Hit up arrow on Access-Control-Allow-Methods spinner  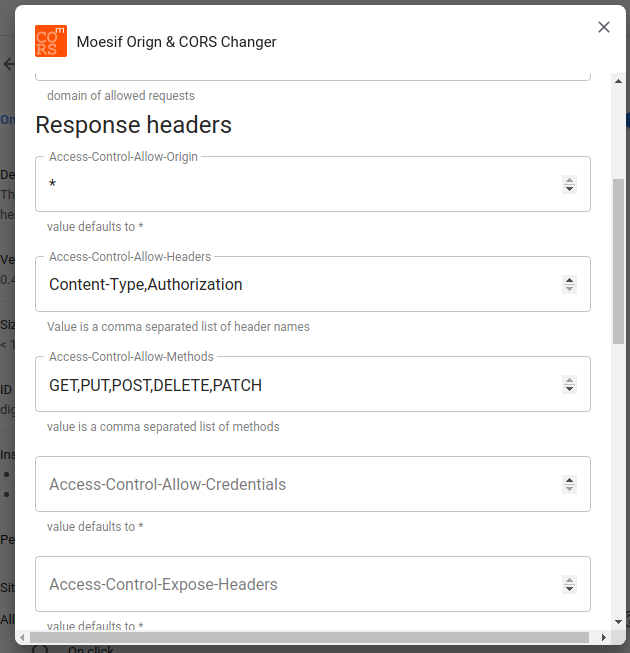click(569, 380)
